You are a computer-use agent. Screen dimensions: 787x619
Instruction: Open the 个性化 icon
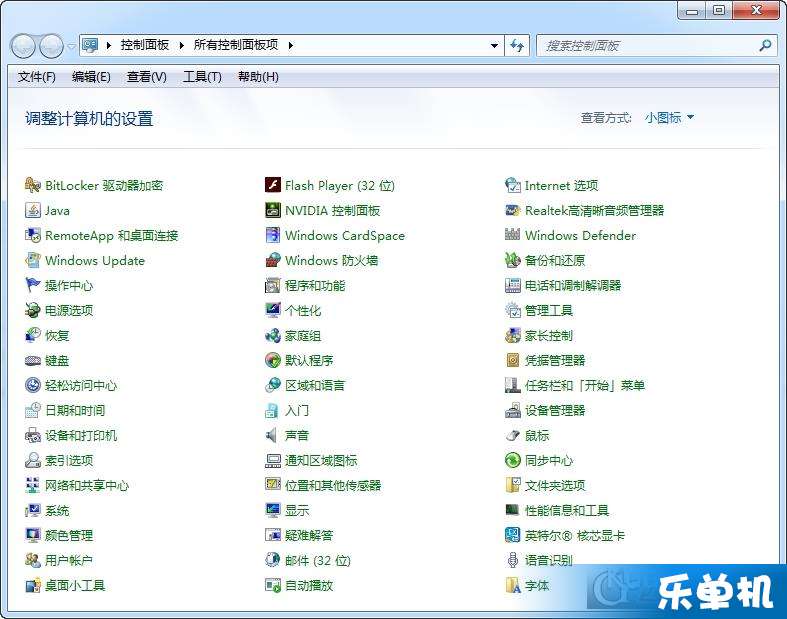pyautogui.click(x=273, y=310)
